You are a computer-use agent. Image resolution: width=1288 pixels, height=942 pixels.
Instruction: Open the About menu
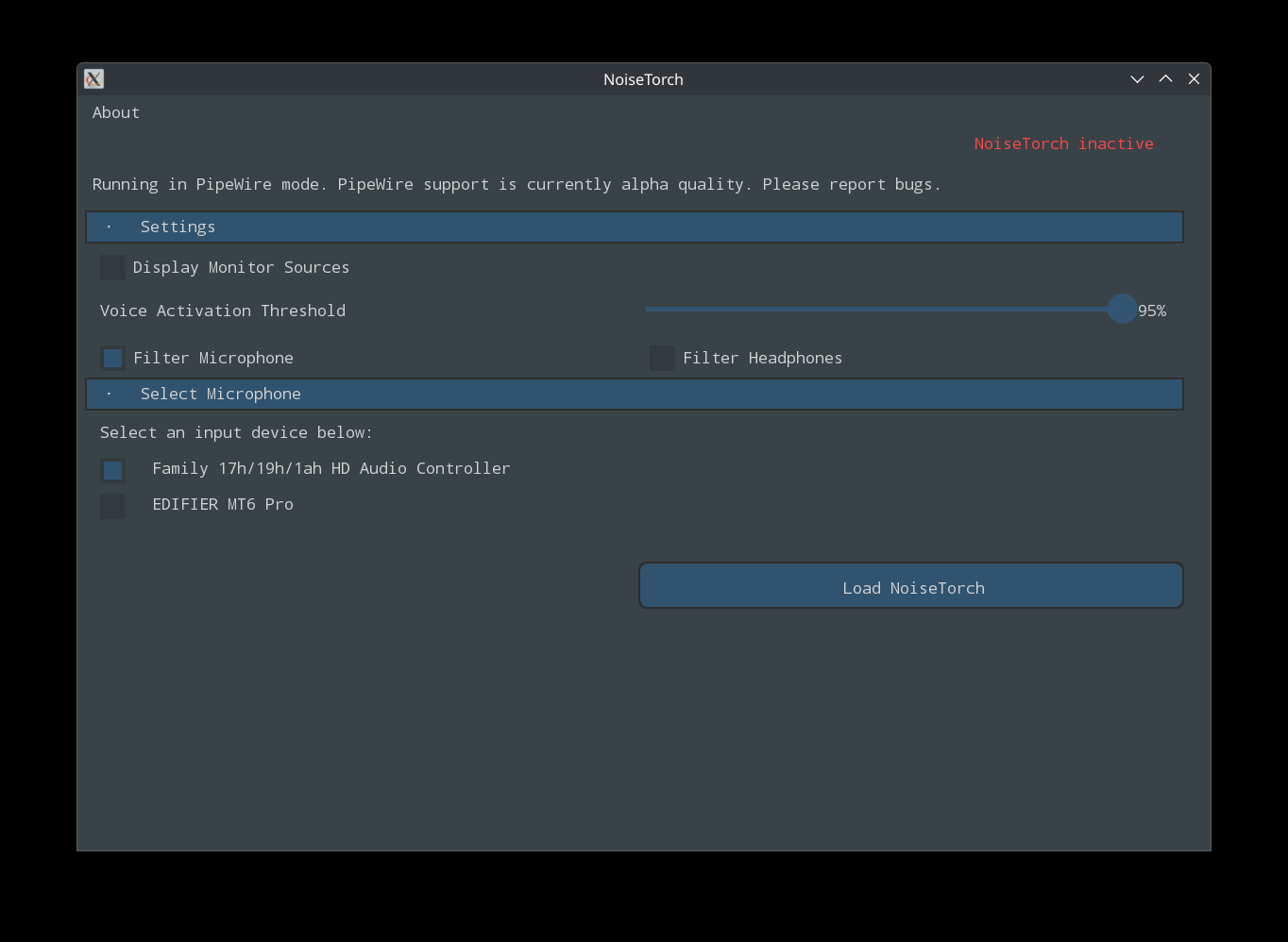[x=116, y=112]
